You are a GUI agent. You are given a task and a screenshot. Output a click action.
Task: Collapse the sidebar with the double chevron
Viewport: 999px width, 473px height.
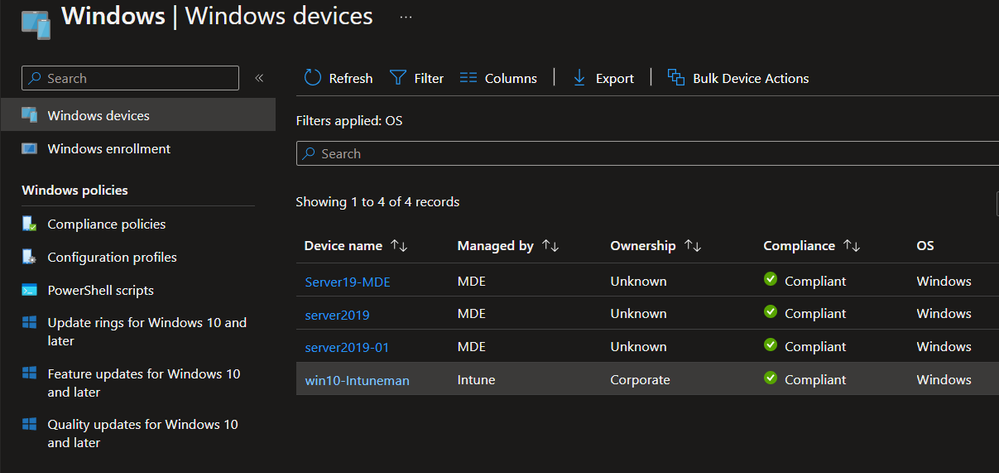pos(259,78)
